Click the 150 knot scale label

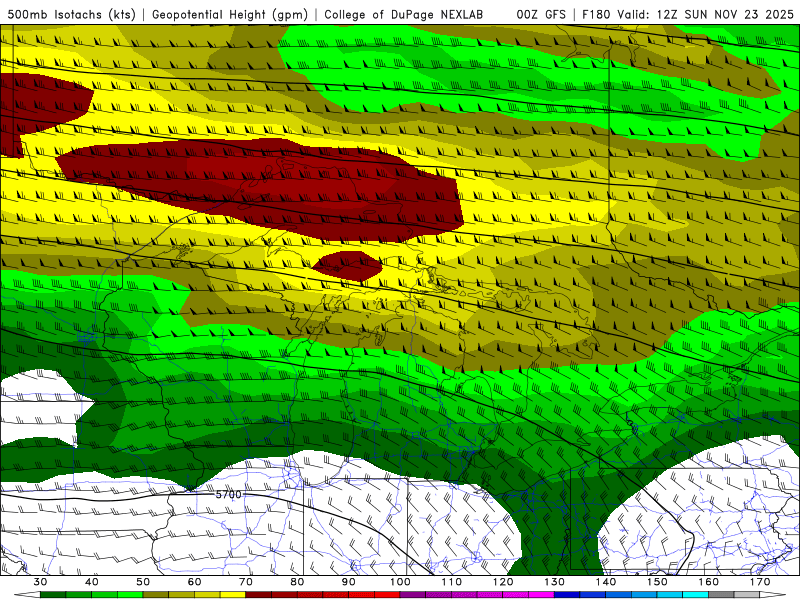click(657, 582)
